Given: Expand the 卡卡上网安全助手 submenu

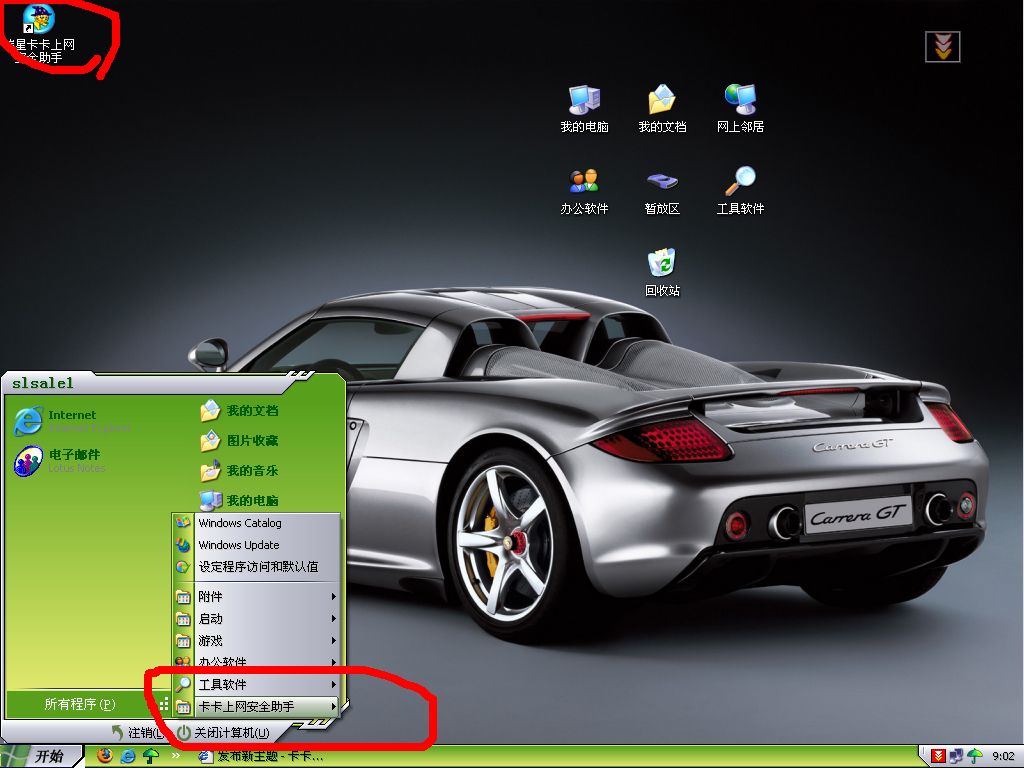Looking at the screenshot, I should 256,707.
